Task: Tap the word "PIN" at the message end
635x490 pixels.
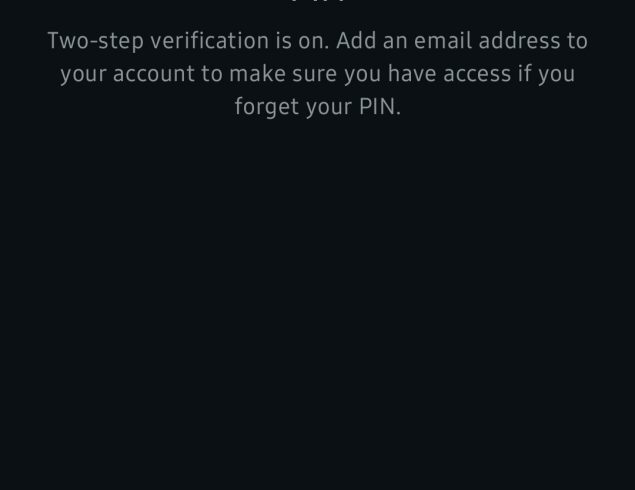Action: 377,107
